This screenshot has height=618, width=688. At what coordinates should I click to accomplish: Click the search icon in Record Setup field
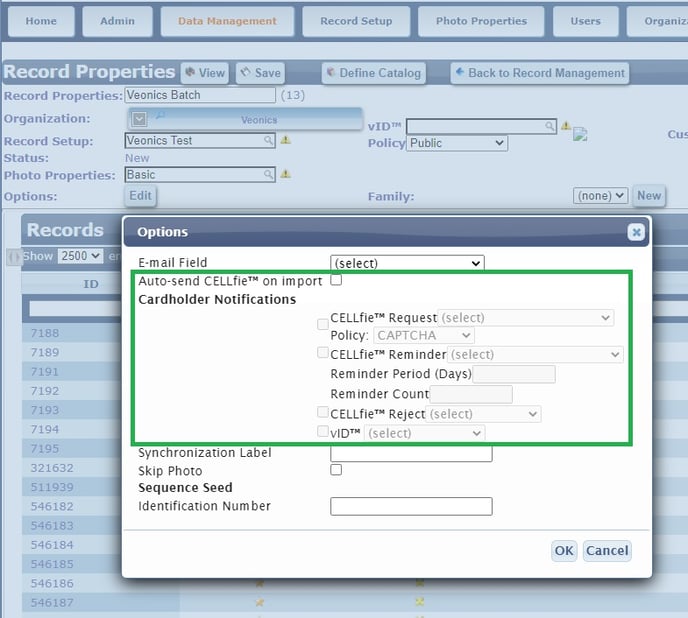[269, 140]
